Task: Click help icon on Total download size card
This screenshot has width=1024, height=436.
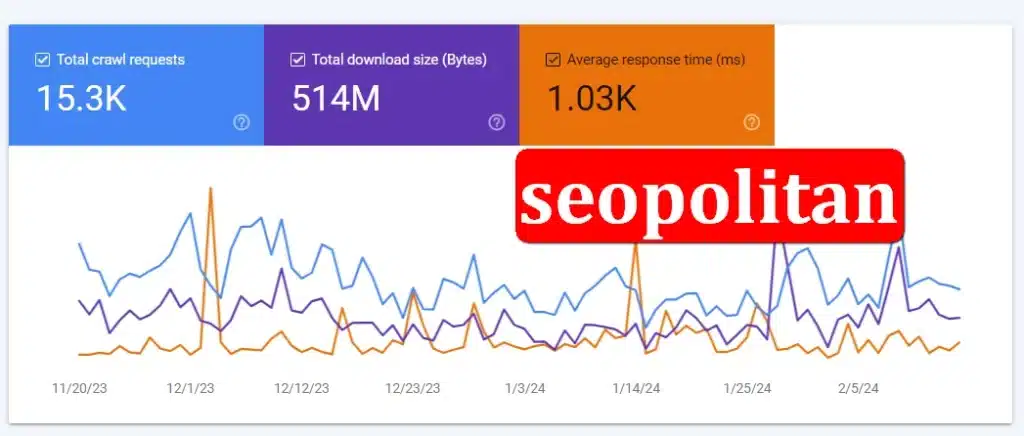Action: [496, 122]
